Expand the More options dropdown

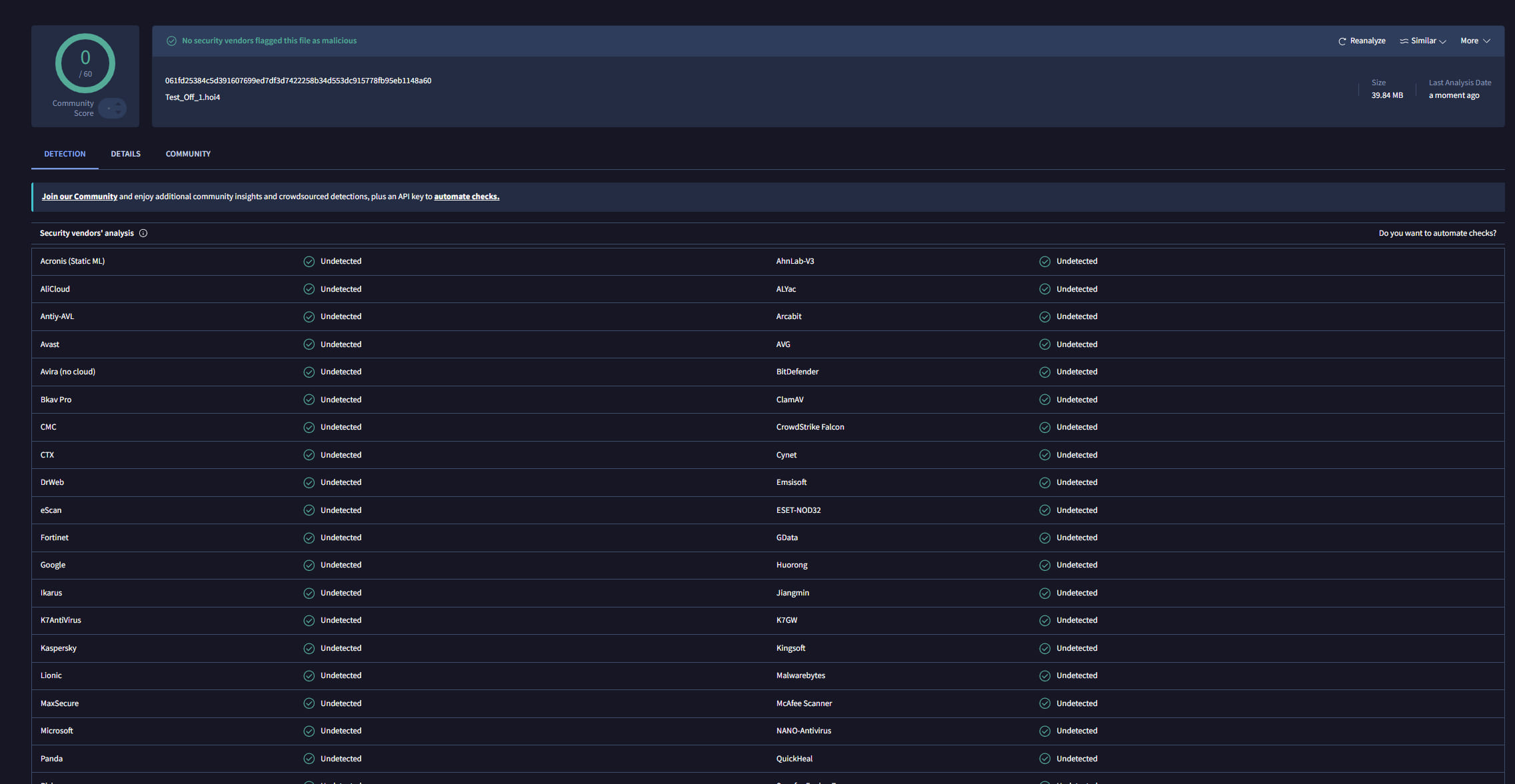click(1474, 41)
